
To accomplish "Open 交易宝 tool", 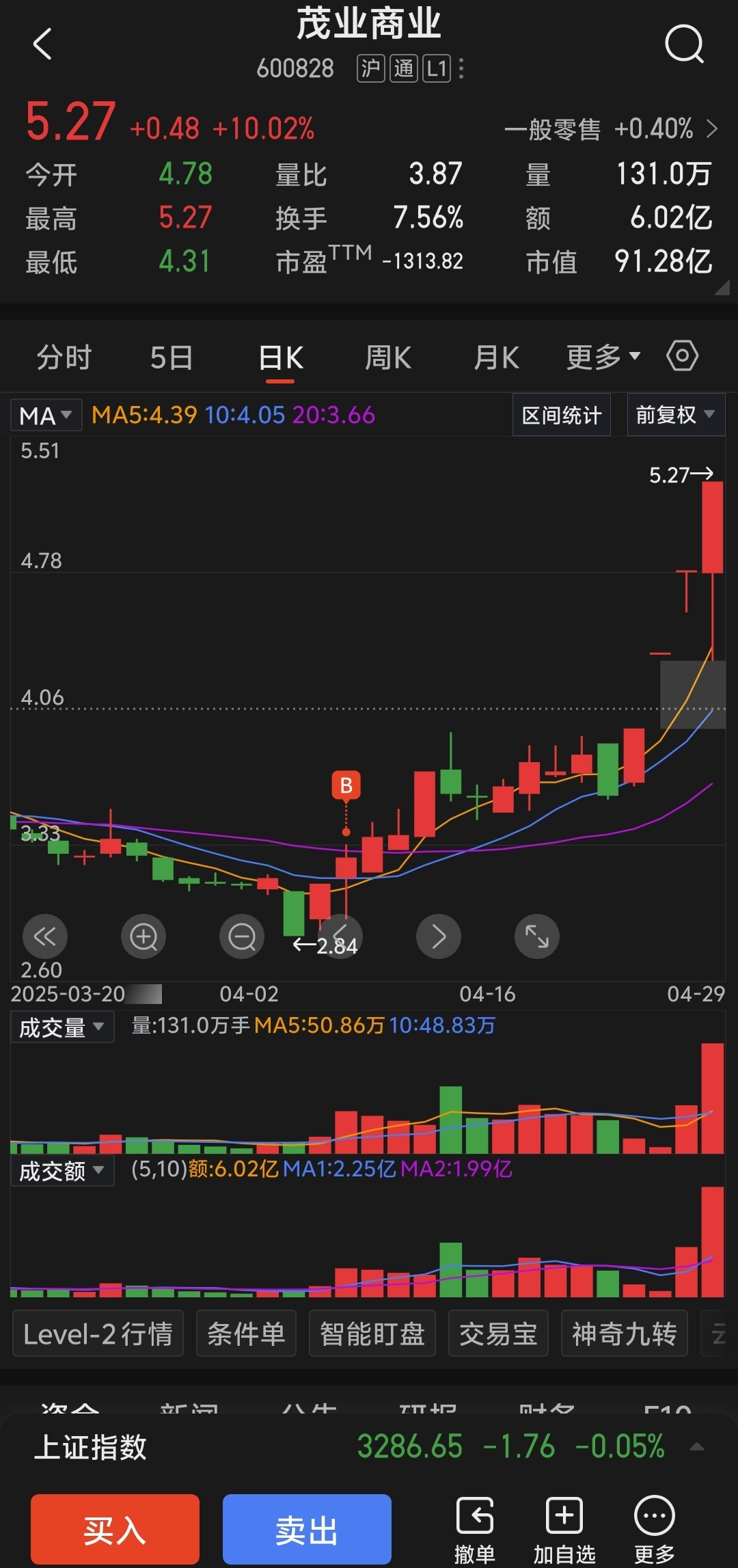I will [498, 1334].
